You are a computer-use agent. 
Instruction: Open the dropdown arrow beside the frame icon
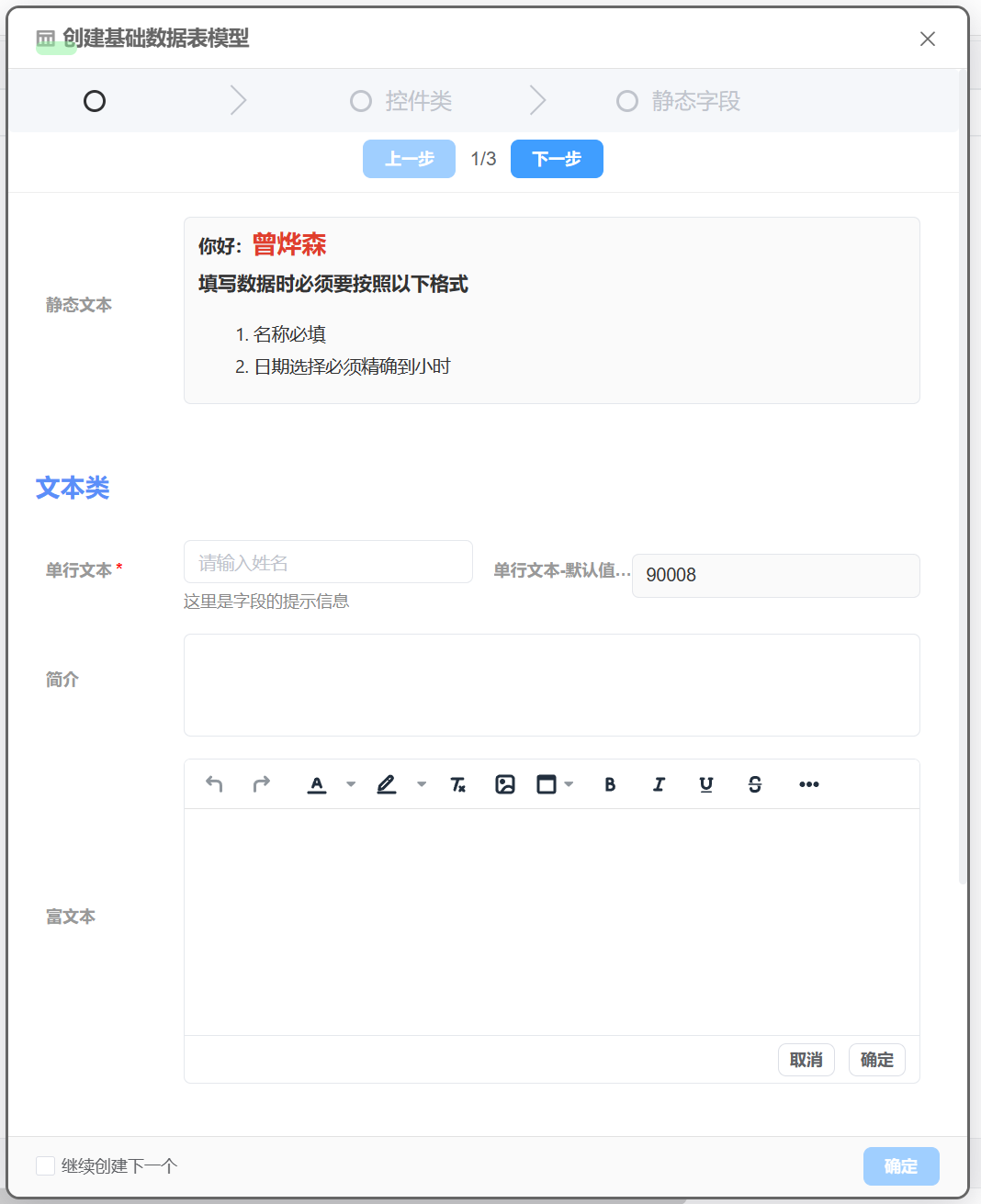tap(569, 784)
